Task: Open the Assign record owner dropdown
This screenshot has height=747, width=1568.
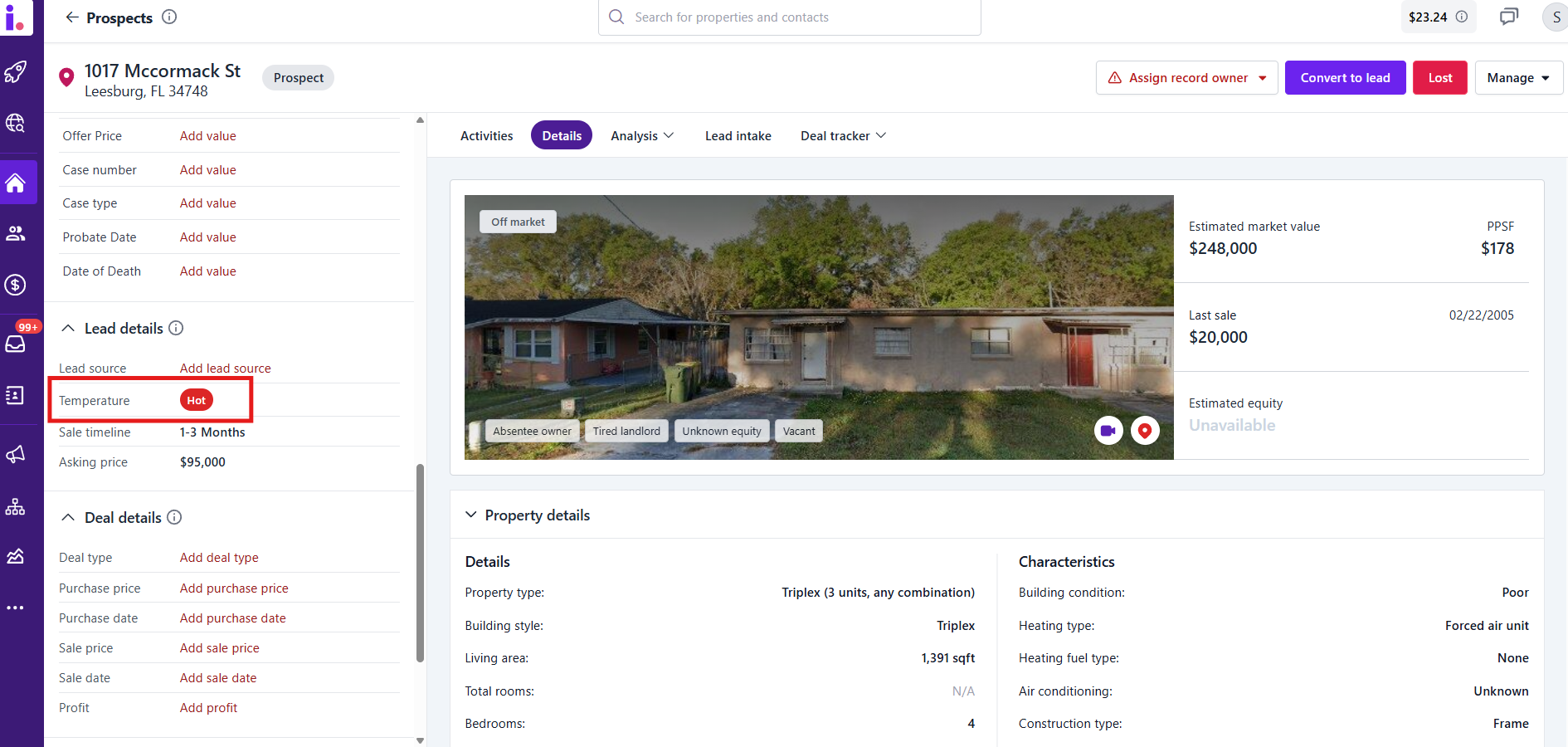Action: (1186, 78)
